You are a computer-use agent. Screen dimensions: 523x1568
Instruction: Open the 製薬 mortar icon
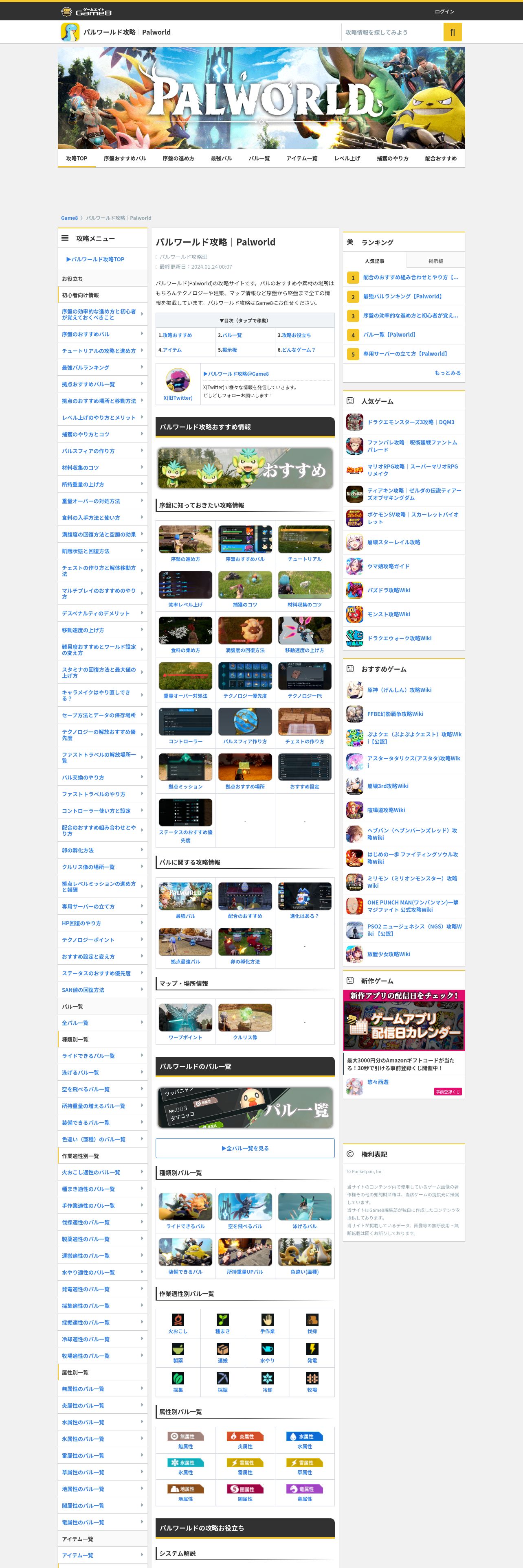[x=178, y=1349]
